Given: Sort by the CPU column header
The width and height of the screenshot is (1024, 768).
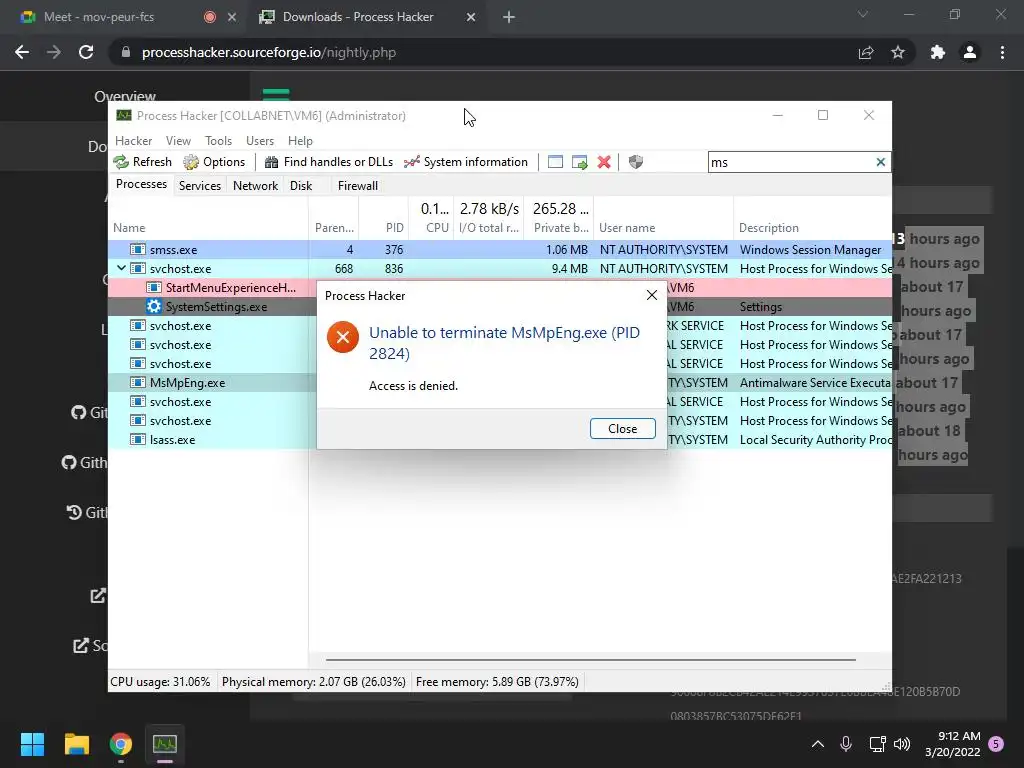Looking at the screenshot, I should click(431, 218).
